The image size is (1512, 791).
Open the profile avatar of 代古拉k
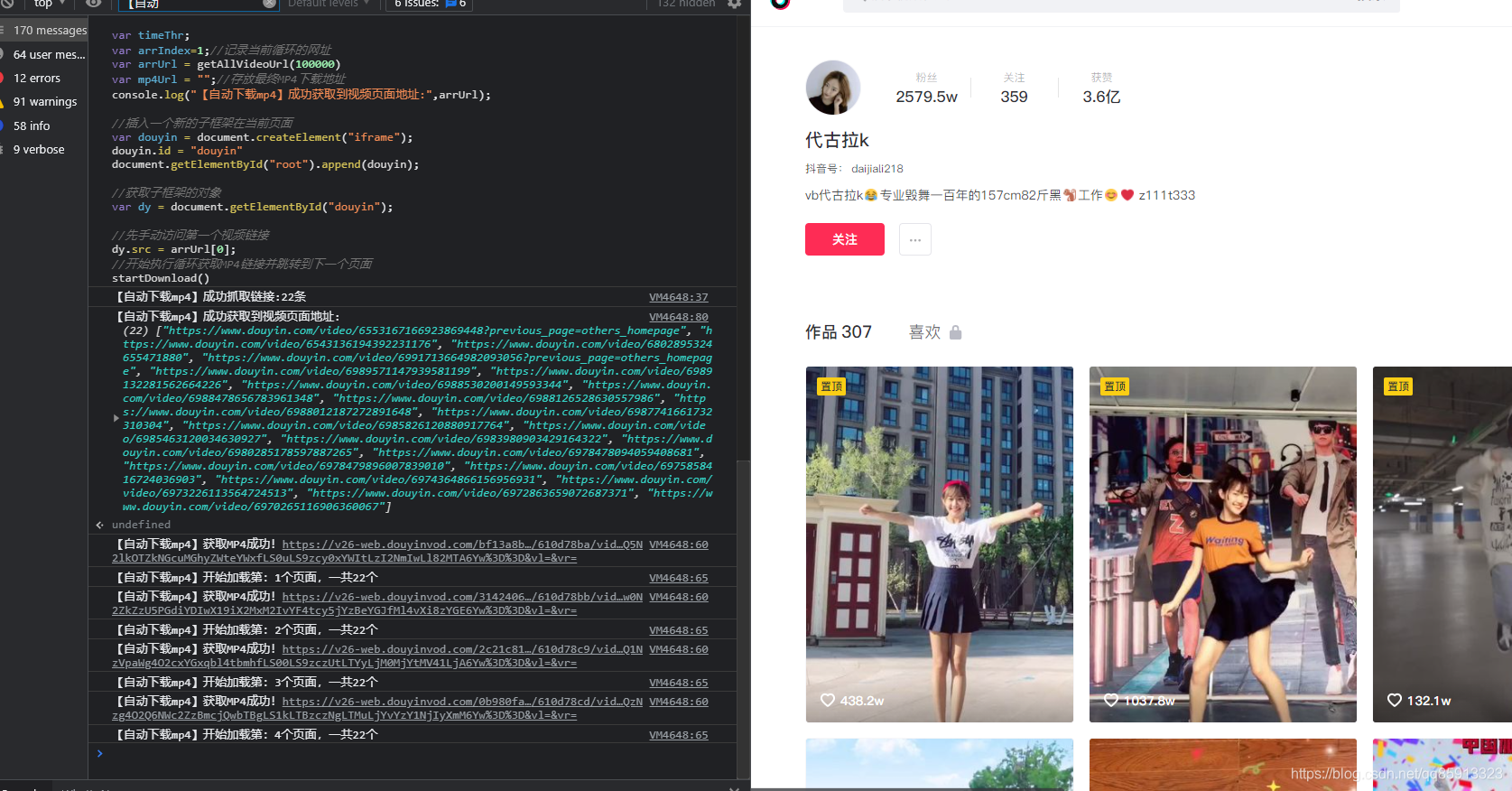click(833, 88)
